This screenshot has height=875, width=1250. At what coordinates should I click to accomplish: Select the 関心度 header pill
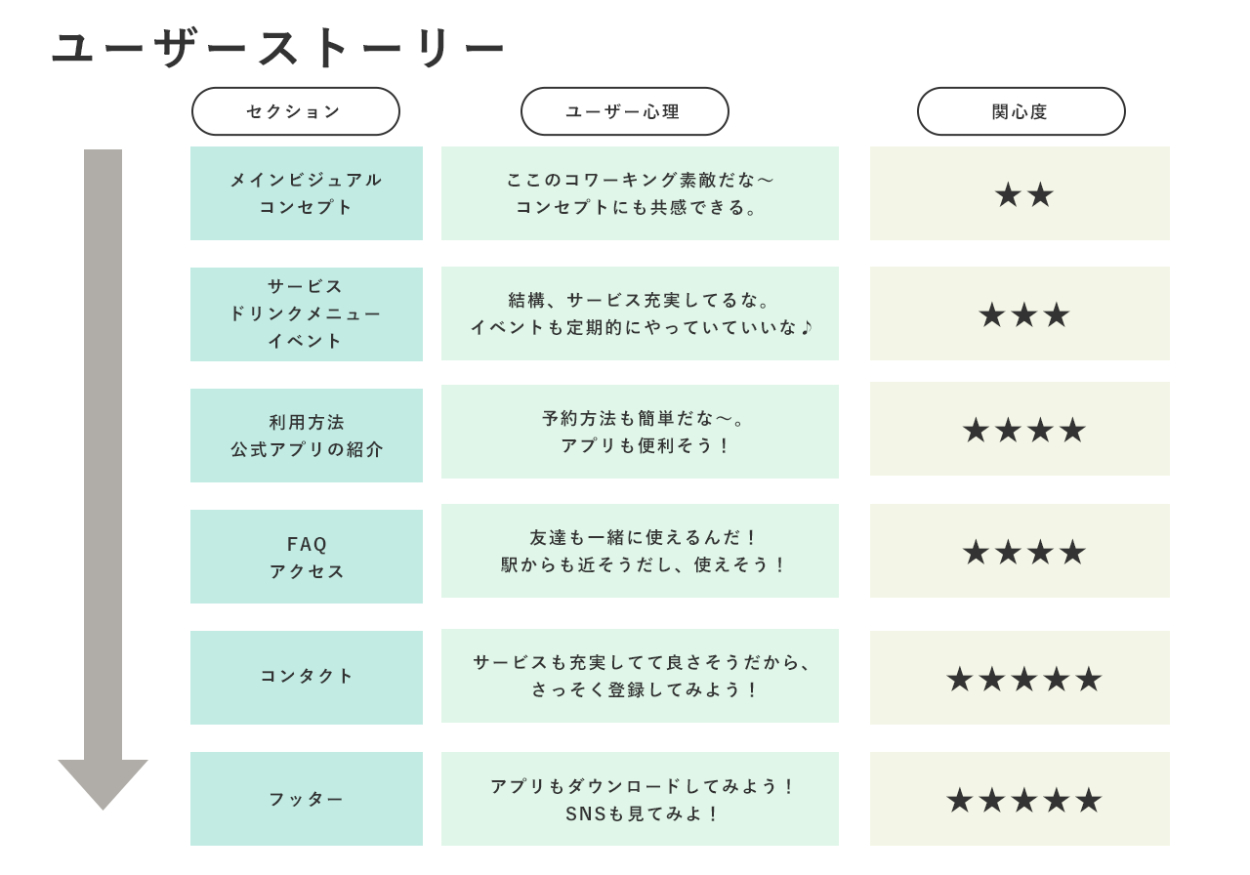1021,111
